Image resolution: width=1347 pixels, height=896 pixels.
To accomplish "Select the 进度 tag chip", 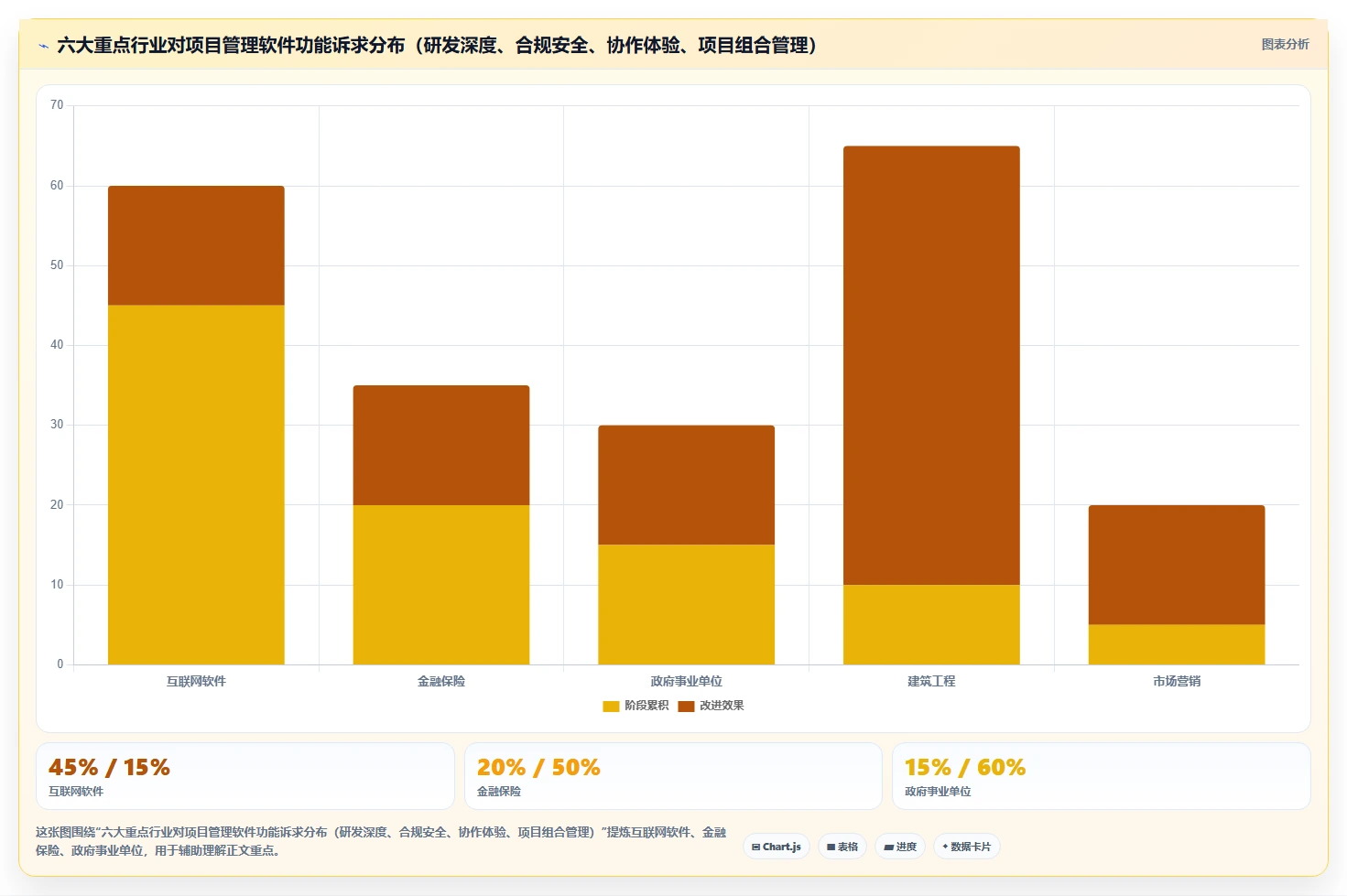I will point(900,847).
